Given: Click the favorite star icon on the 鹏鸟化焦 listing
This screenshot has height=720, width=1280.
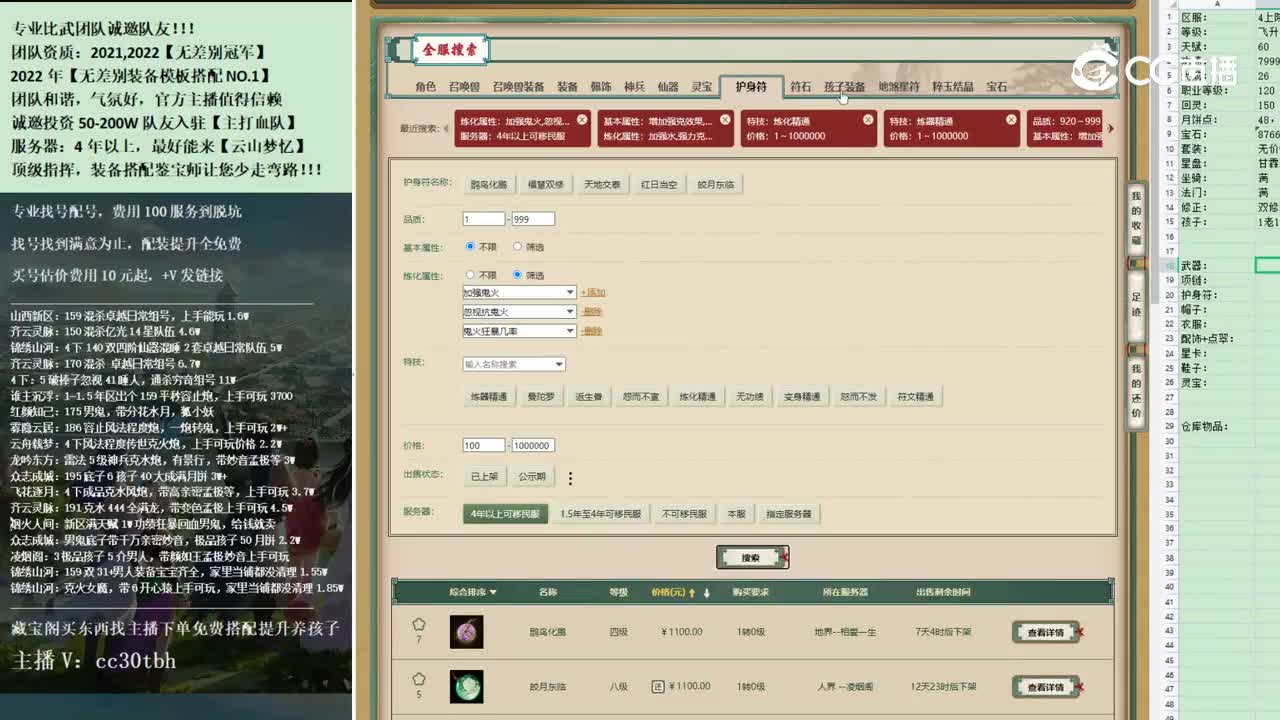Looking at the screenshot, I should click(419, 622).
